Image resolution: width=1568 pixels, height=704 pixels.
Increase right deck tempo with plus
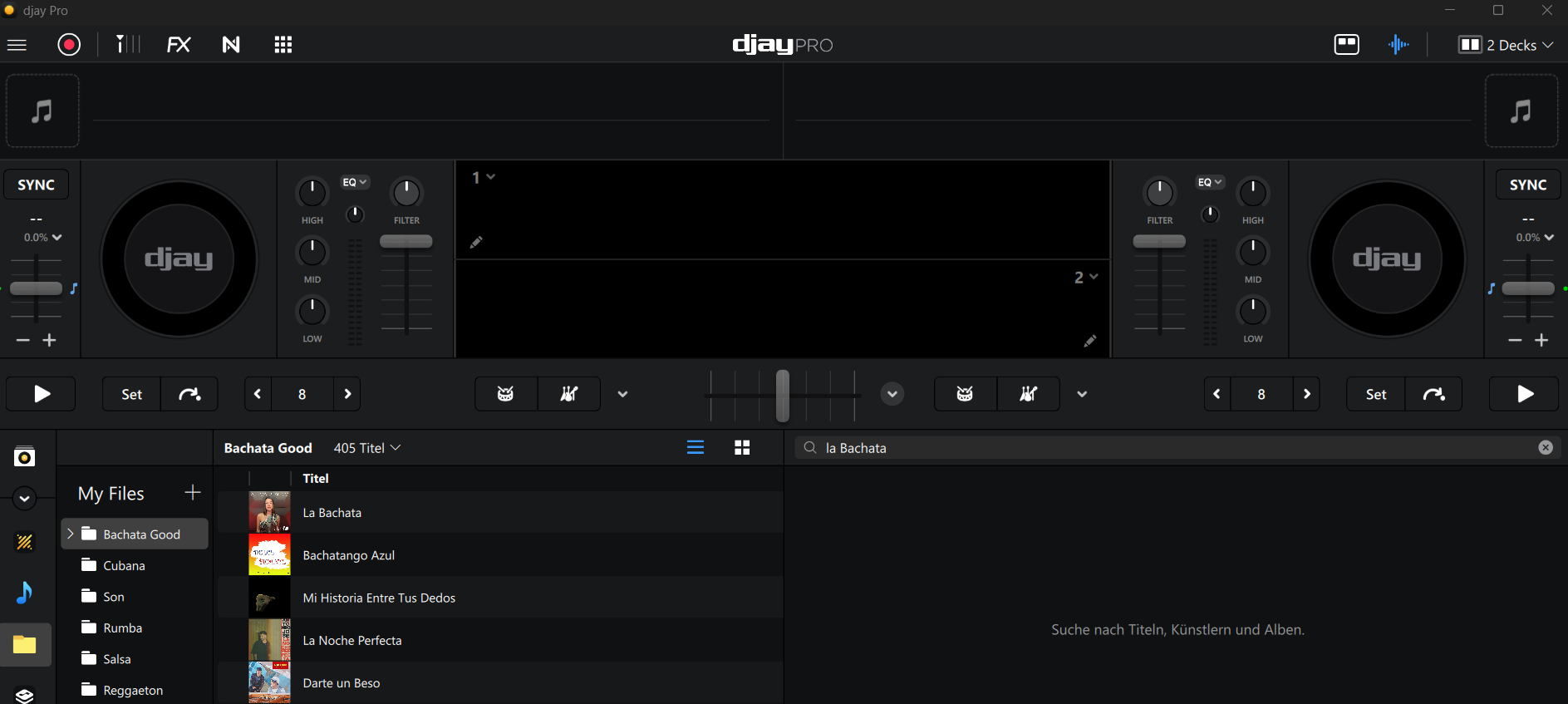[1541, 340]
